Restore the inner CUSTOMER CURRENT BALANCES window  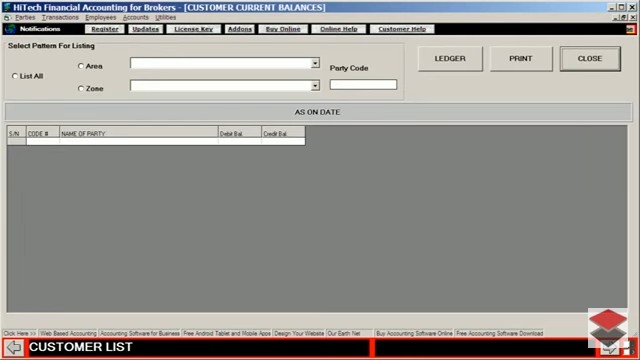[624, 18]
